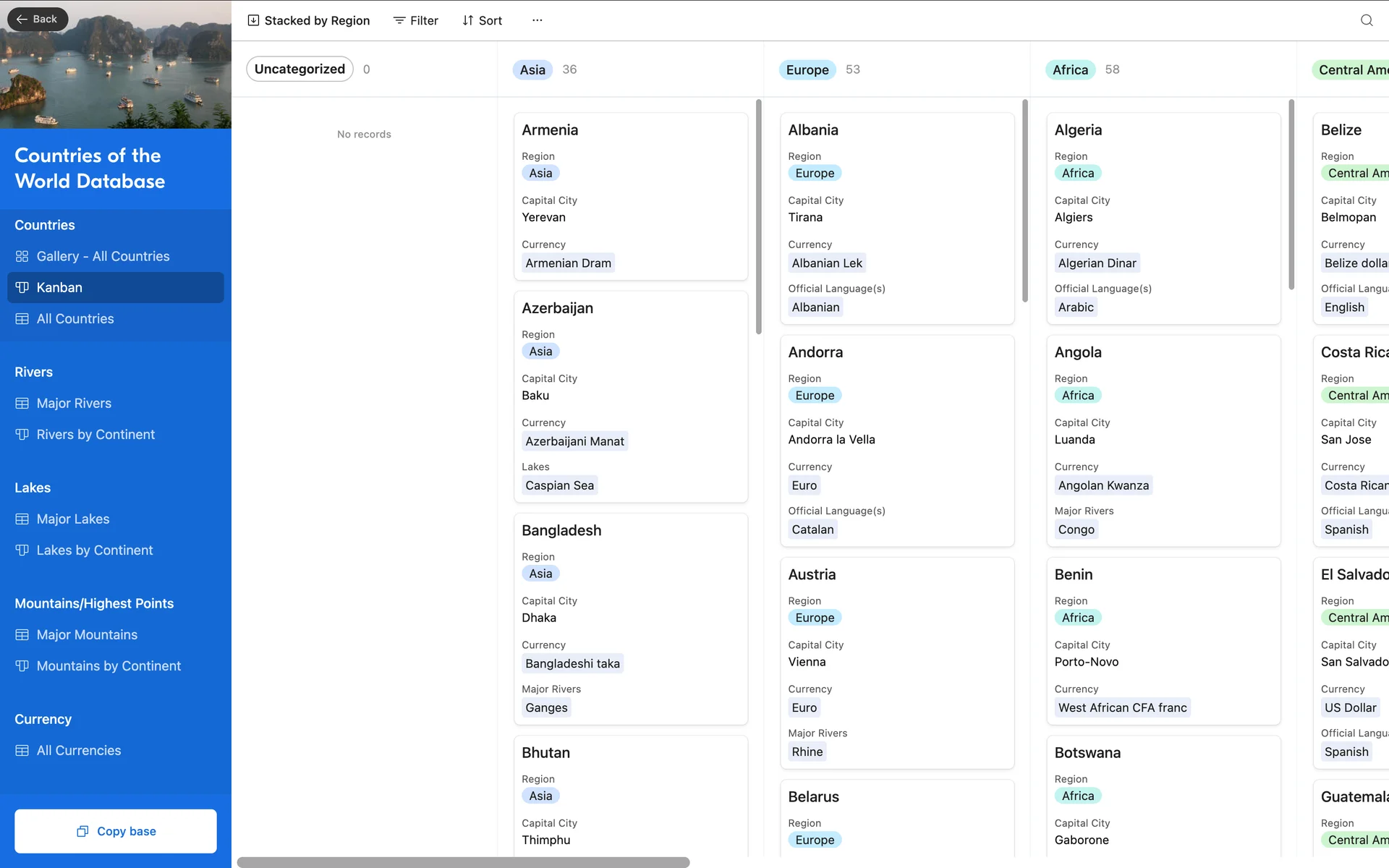
Task: Open the Stacked by Region dropdown
Action: (x=309, y=20)
